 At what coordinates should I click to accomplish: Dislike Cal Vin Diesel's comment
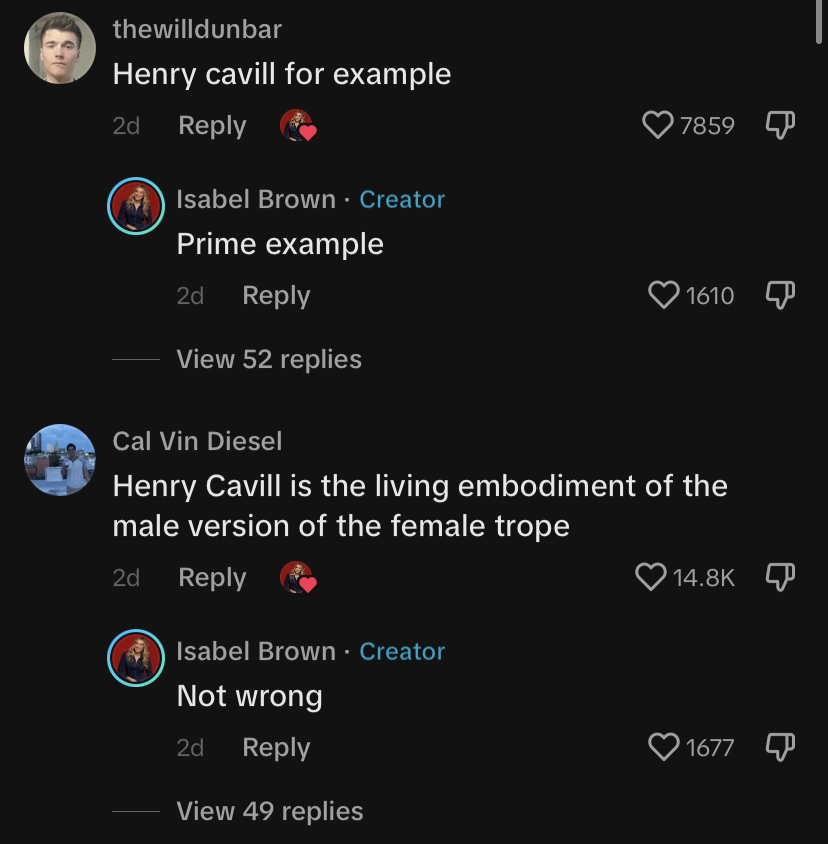(780, 577)
